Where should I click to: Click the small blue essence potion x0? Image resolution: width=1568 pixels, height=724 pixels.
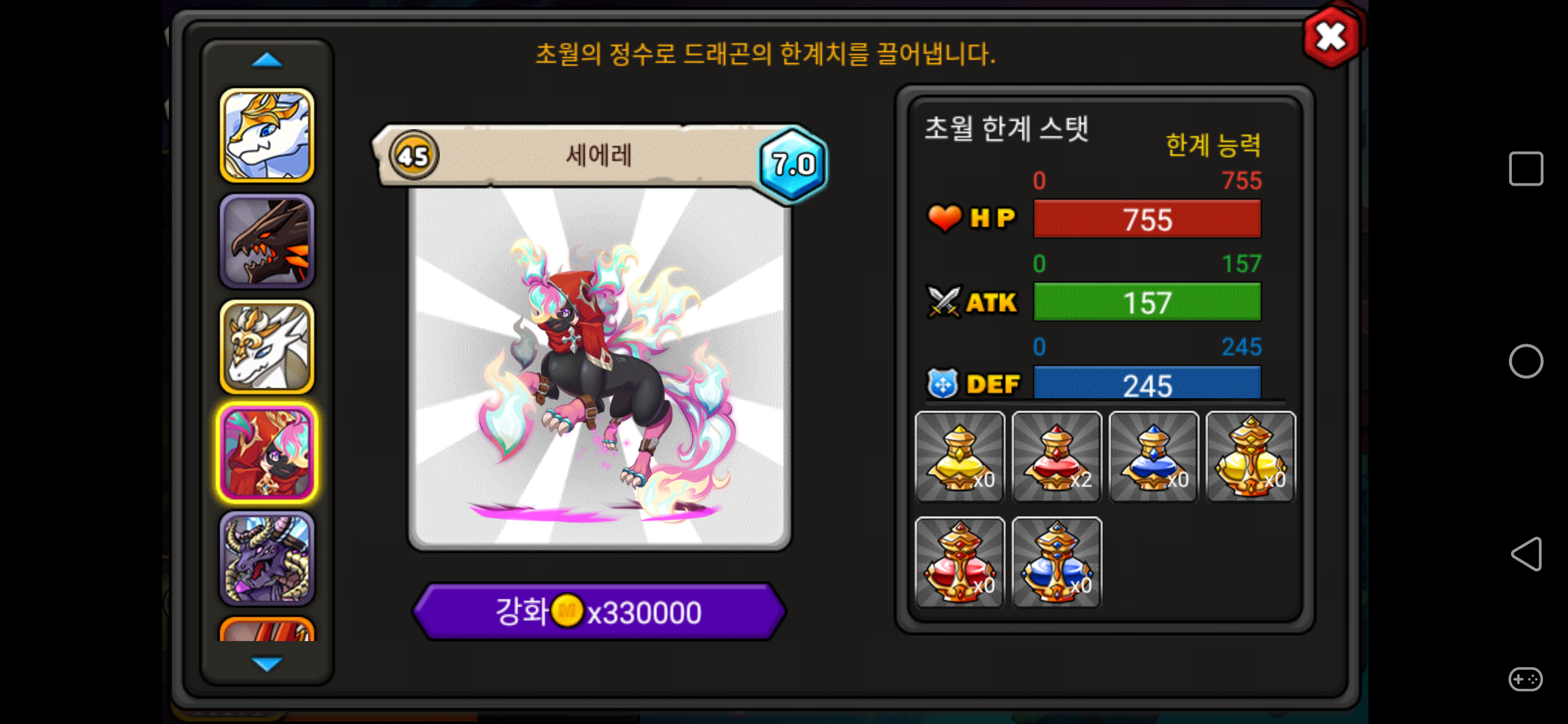tap(1153, 456)
